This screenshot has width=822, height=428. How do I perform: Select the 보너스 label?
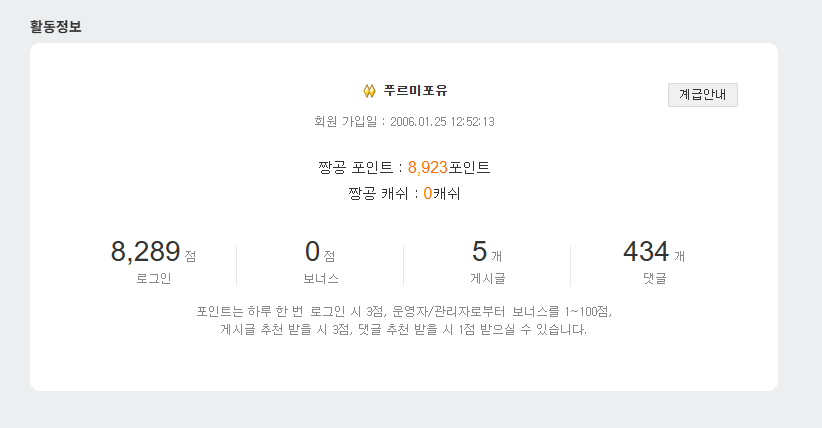click(x=321, y=278)
